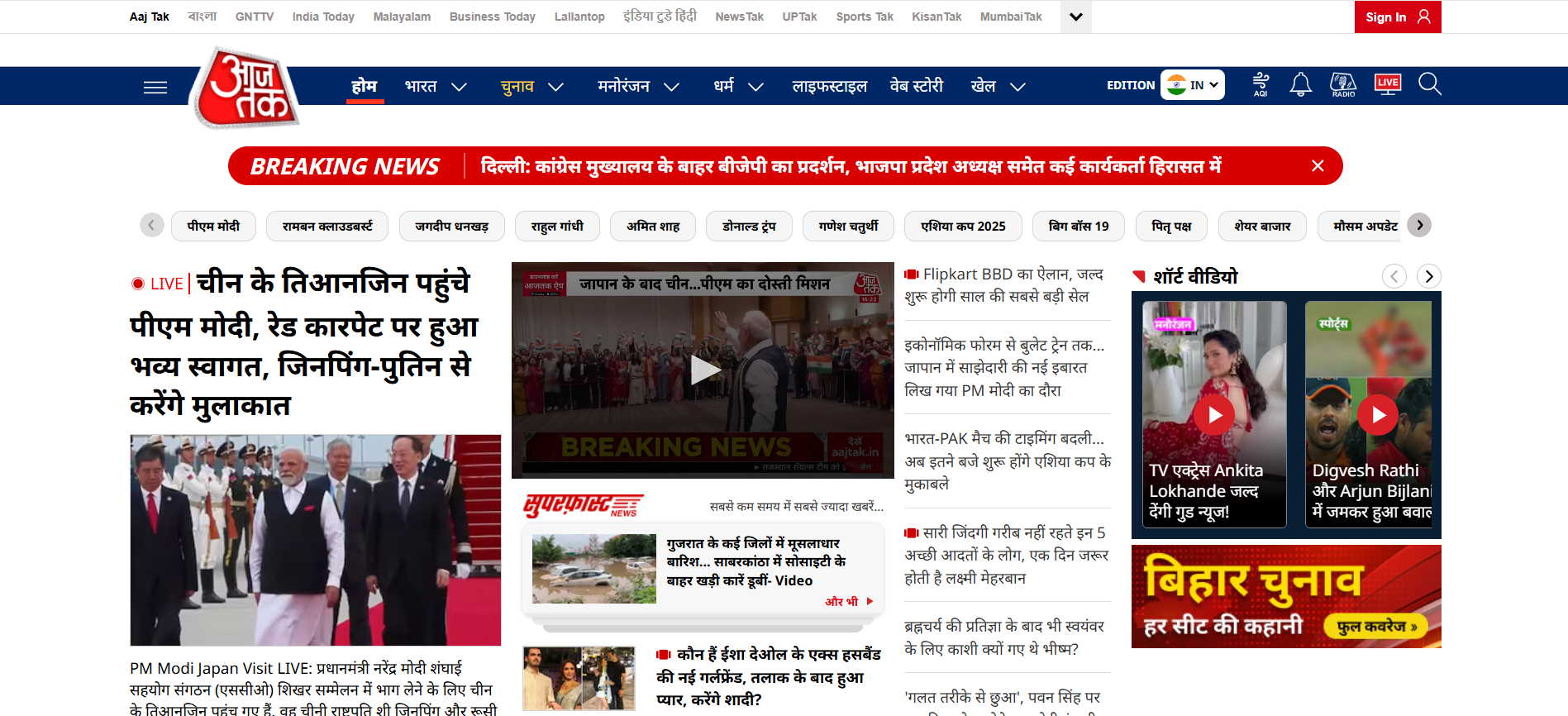Select the शेयर बाजार topic chip
The image size is (1568, 716).
[1262, 226]
